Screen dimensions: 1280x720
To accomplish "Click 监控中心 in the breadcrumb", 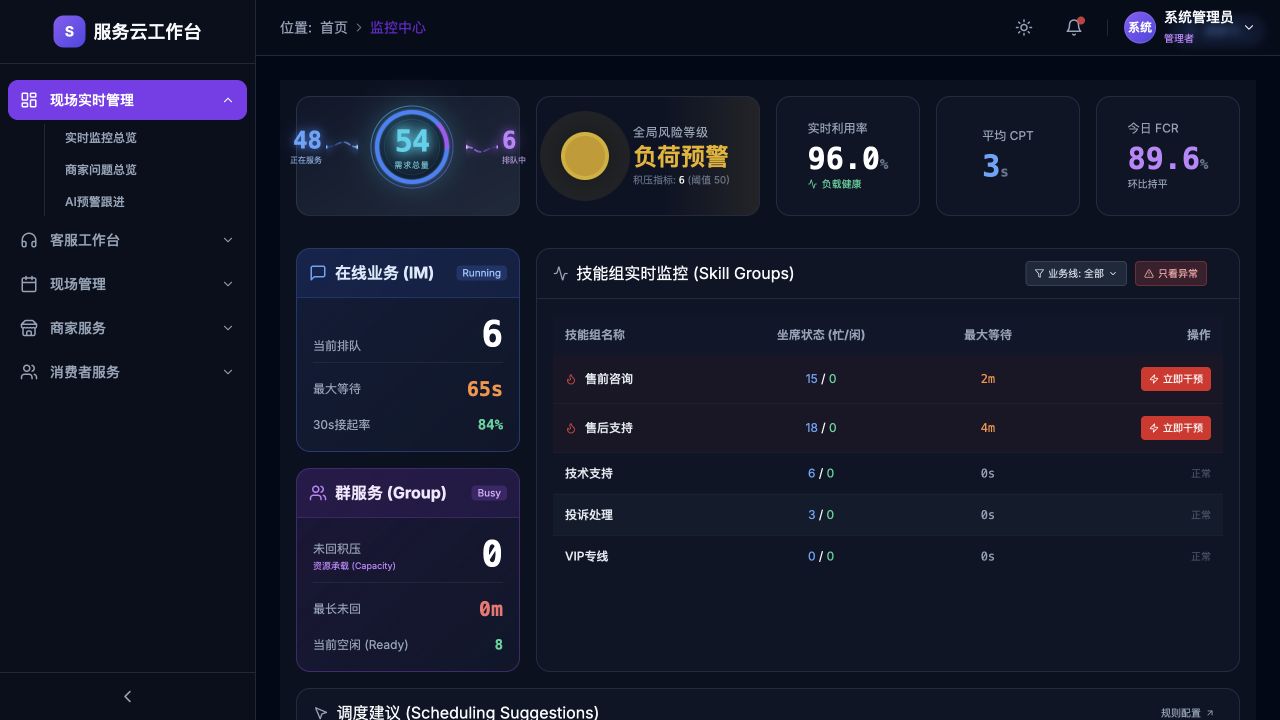I will (398, 28).
